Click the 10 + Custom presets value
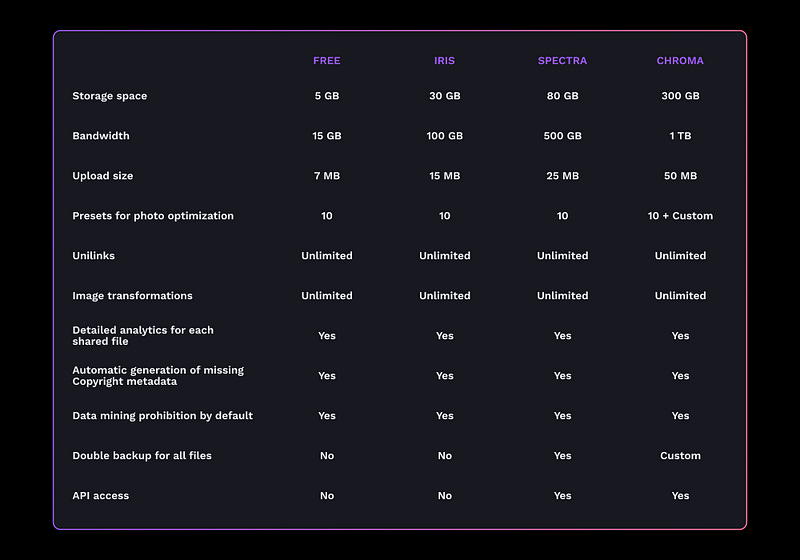 coord(680,216)
